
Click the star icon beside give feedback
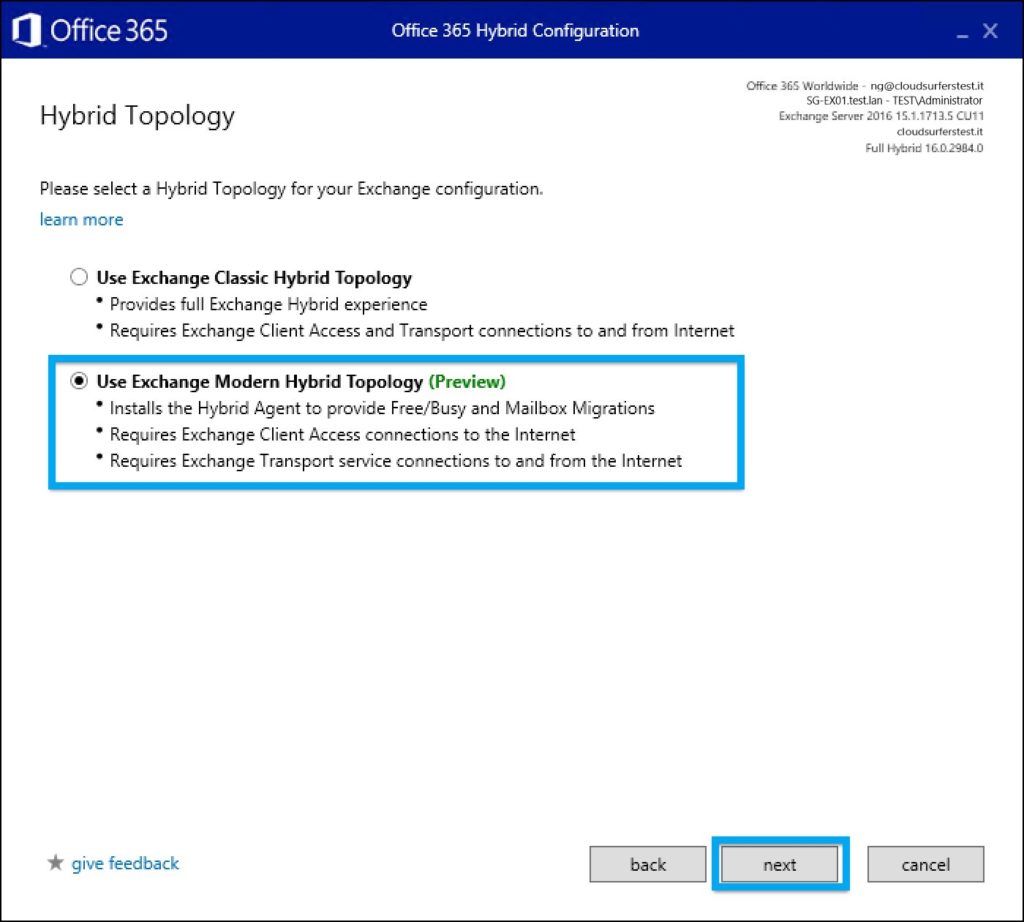[x=56, y=863]
